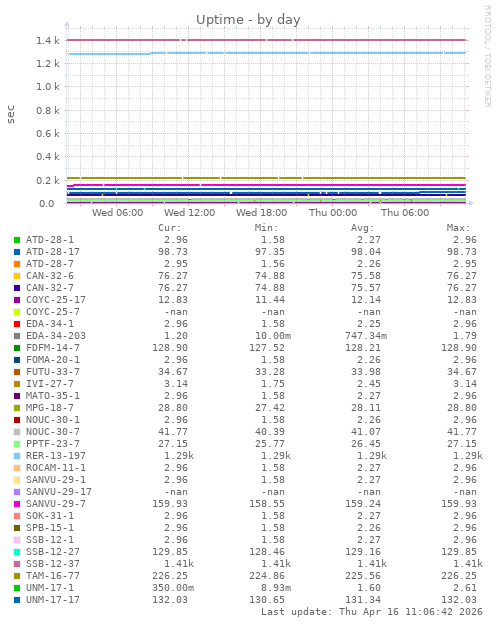Click the EDA-34-1 red swatch
The height and width of the screenshot is (624, 497).
pyautogui.click(x=17, y=324)
